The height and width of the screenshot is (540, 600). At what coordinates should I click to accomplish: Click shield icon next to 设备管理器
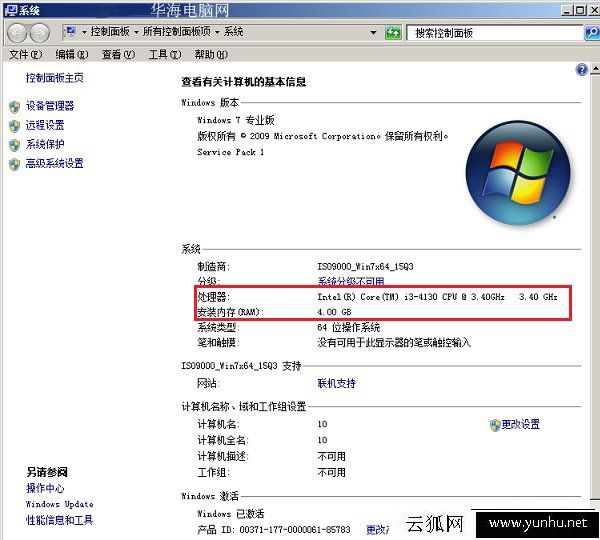coord(15,107)
